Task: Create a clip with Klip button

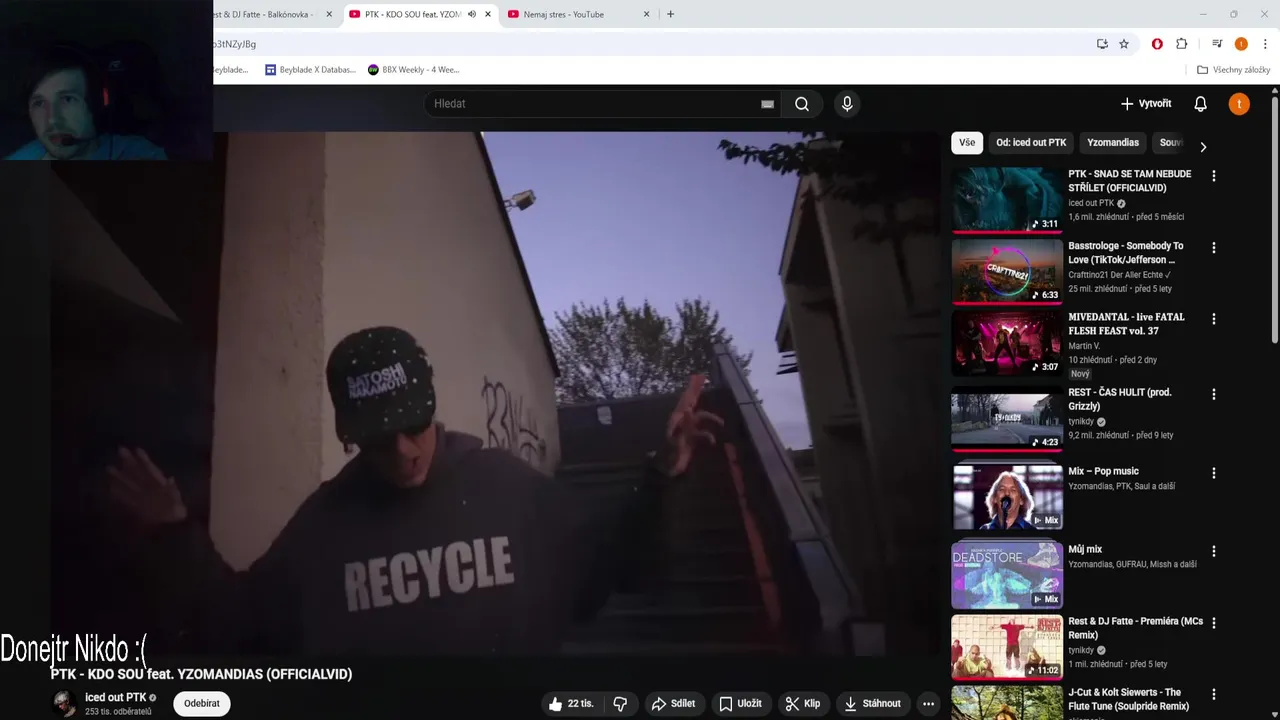Action: 803,704
